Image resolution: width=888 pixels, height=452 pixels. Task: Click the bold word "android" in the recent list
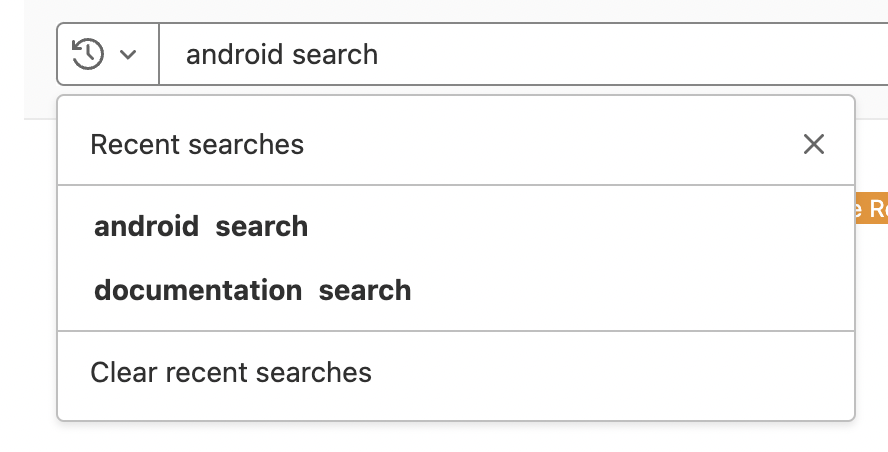coord(147,227)
